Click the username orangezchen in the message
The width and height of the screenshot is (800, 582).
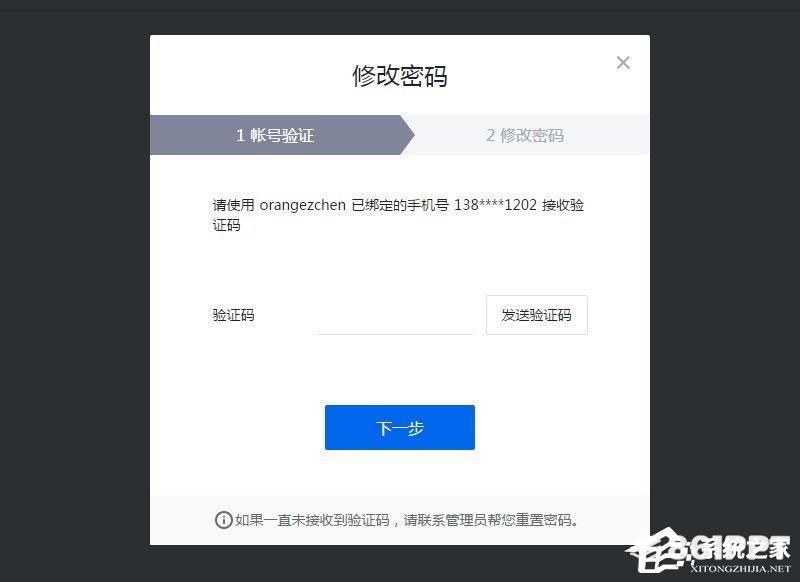click(x=303, y=205)
